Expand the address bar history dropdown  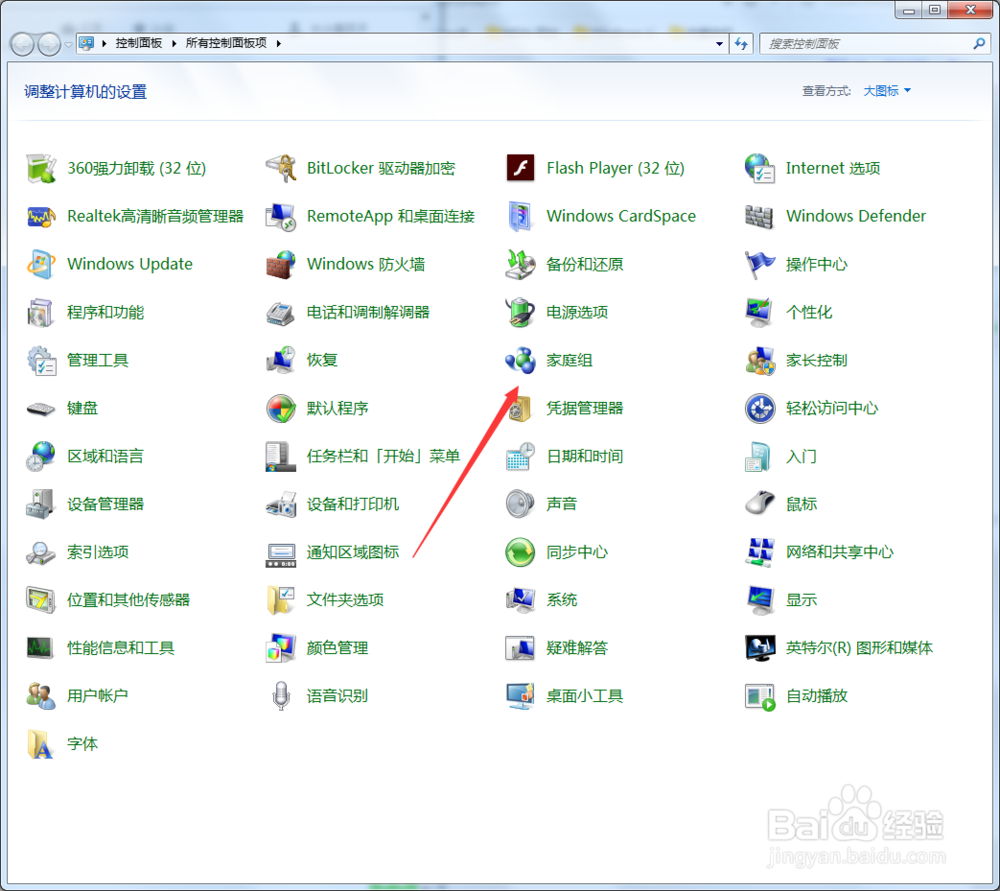click(x=719, y=43)
